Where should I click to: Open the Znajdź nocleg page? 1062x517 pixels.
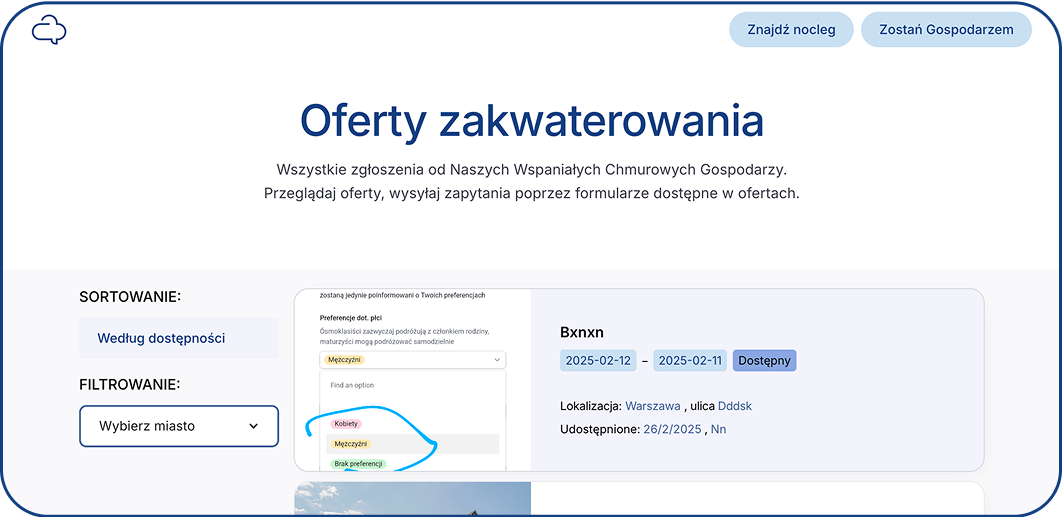pyautogui.click(x=791, y=30)
